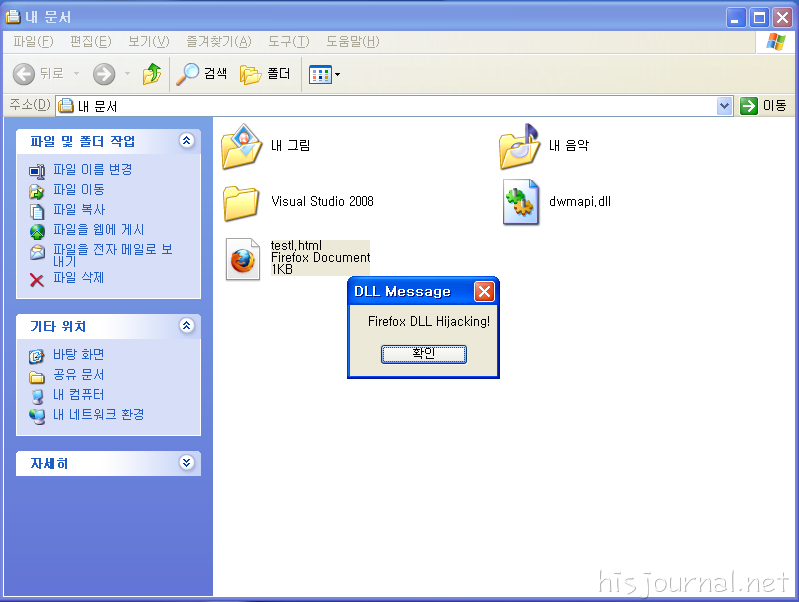The width and height of the screenshot is (799, 602).
Task: Click the 내 문서 window title icon
Action: click(13, 16)
